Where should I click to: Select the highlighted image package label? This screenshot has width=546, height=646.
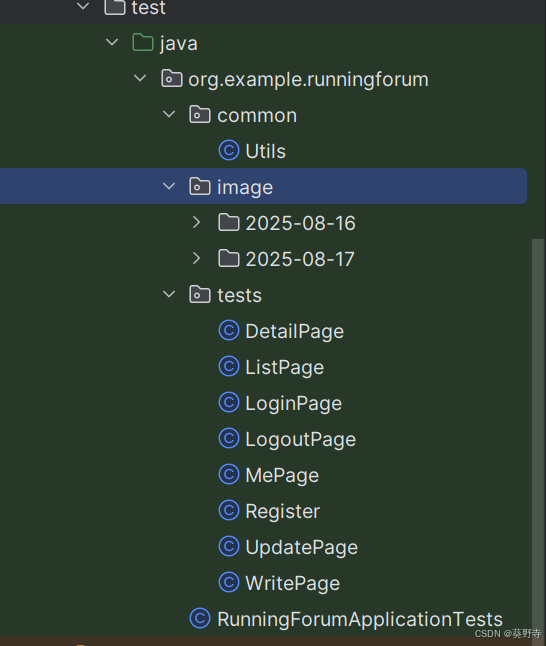[x=245, y=187]
